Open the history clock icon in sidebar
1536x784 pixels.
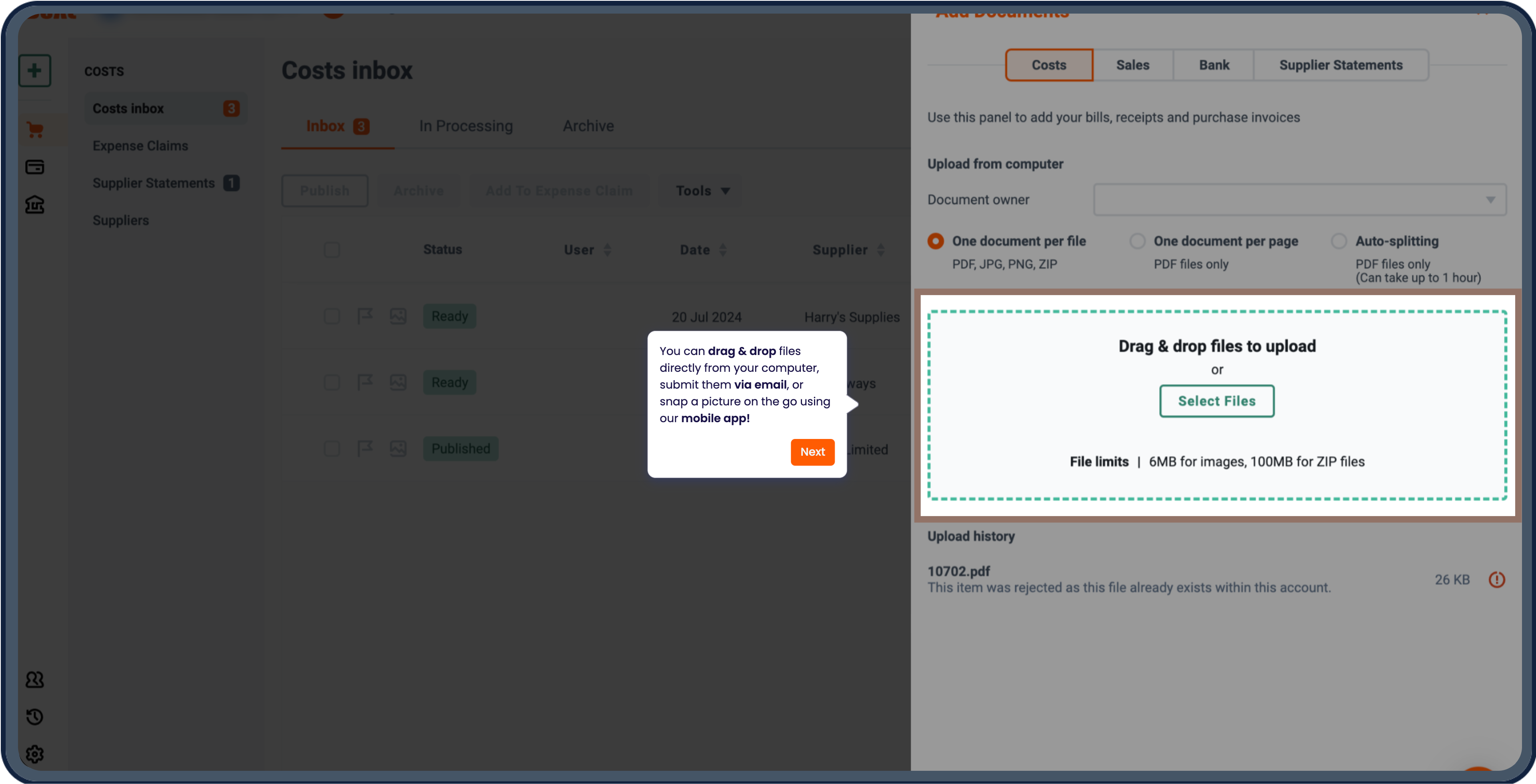(34, 717)
